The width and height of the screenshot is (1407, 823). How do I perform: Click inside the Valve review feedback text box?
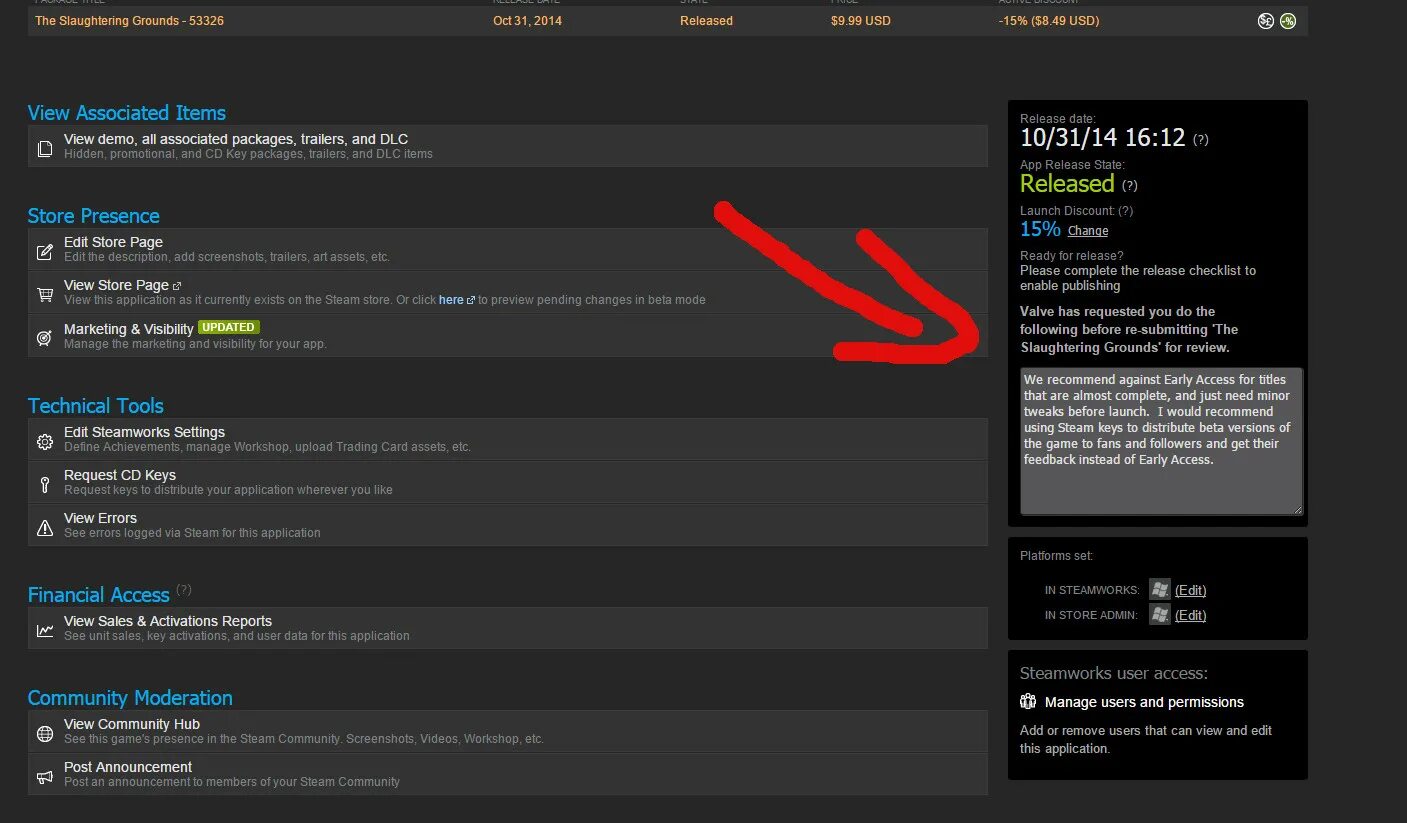click(x=1161, y=441)
